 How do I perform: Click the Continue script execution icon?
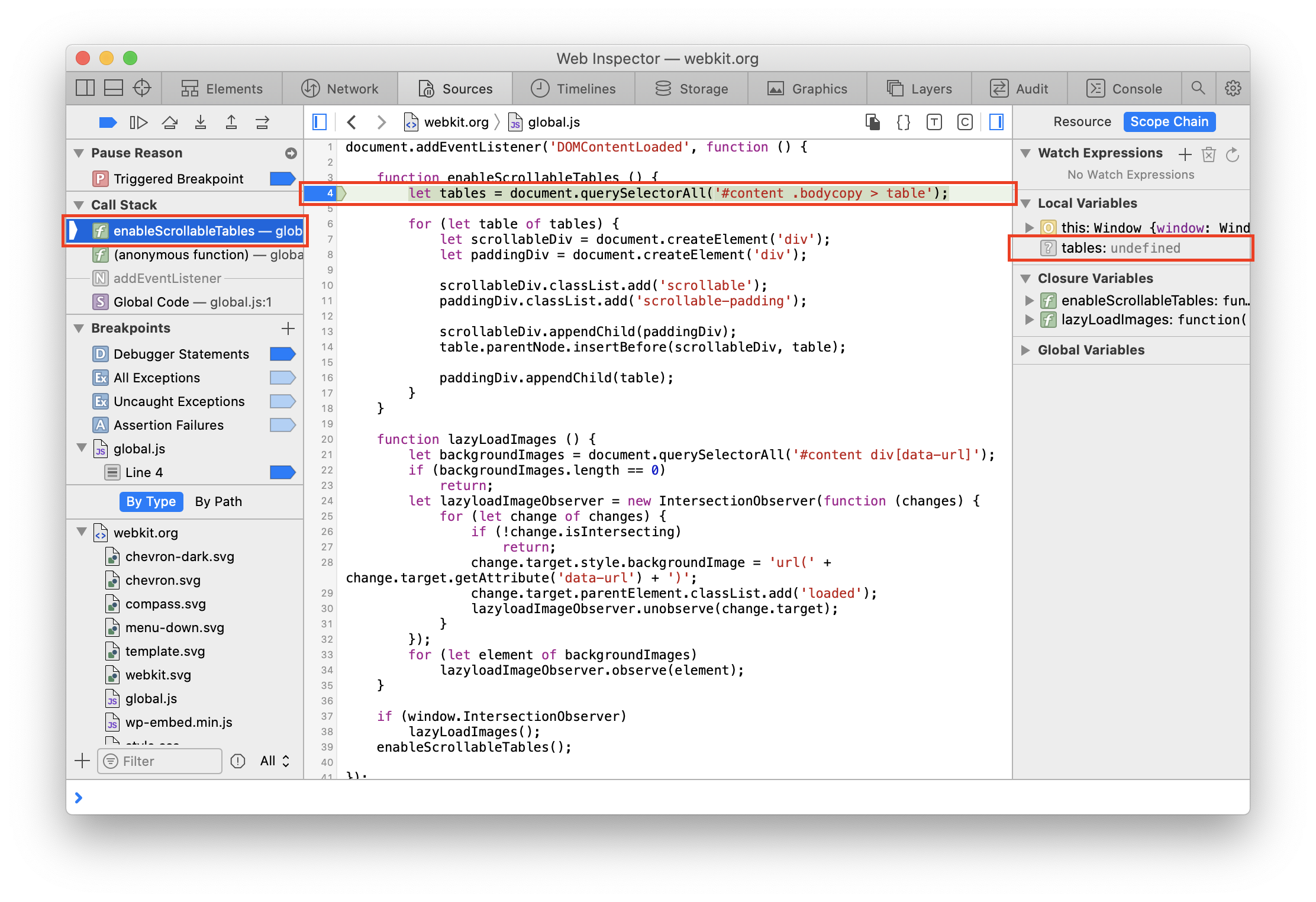(138, 123)
